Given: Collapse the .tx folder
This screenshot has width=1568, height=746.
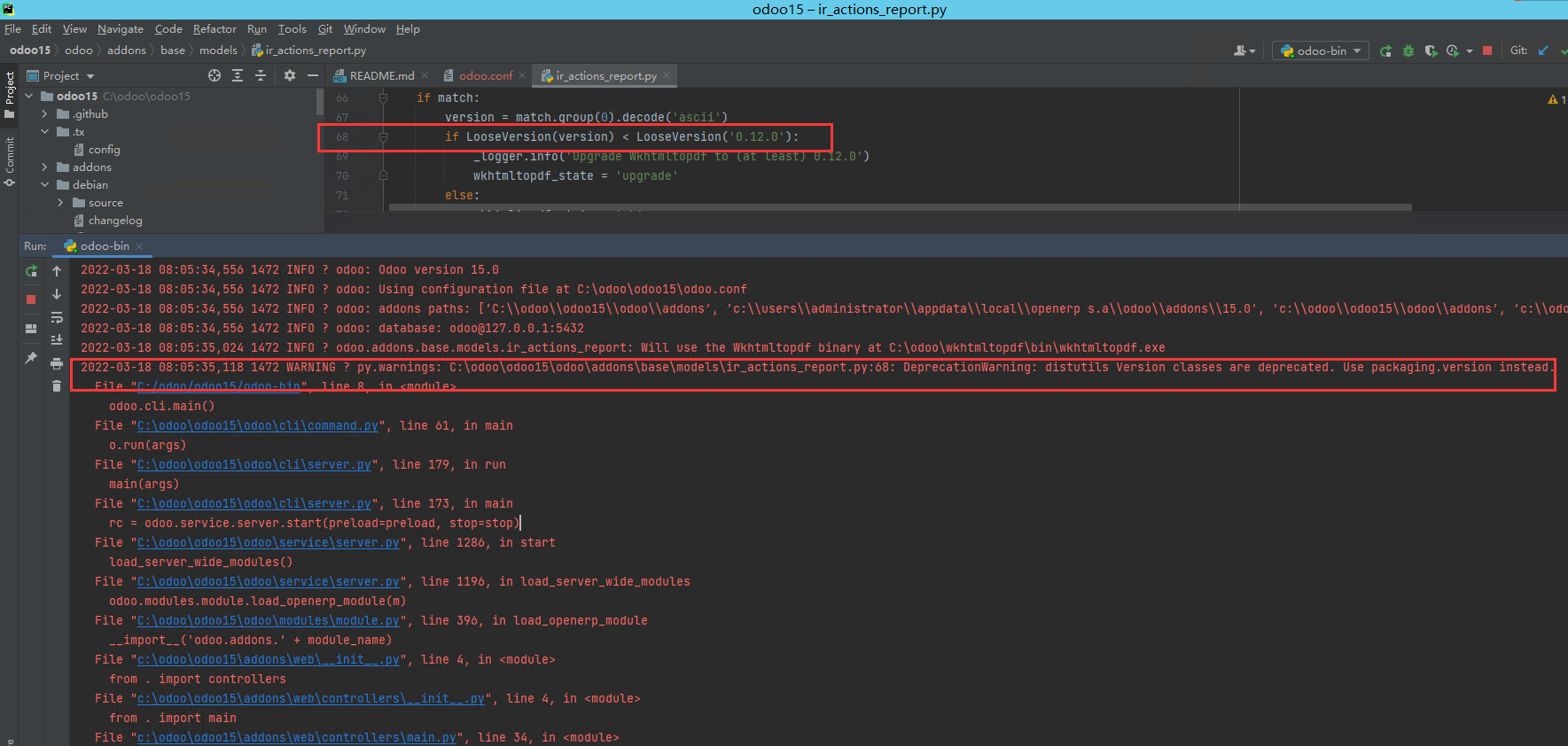Looking at the screenshot, I should point(45,131).
